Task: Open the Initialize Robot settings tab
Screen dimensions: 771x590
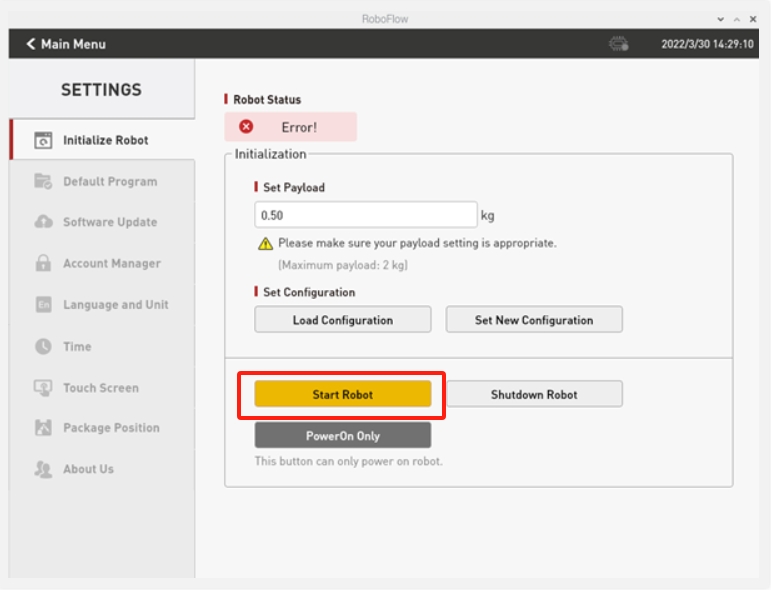Action: pos(102,140)
